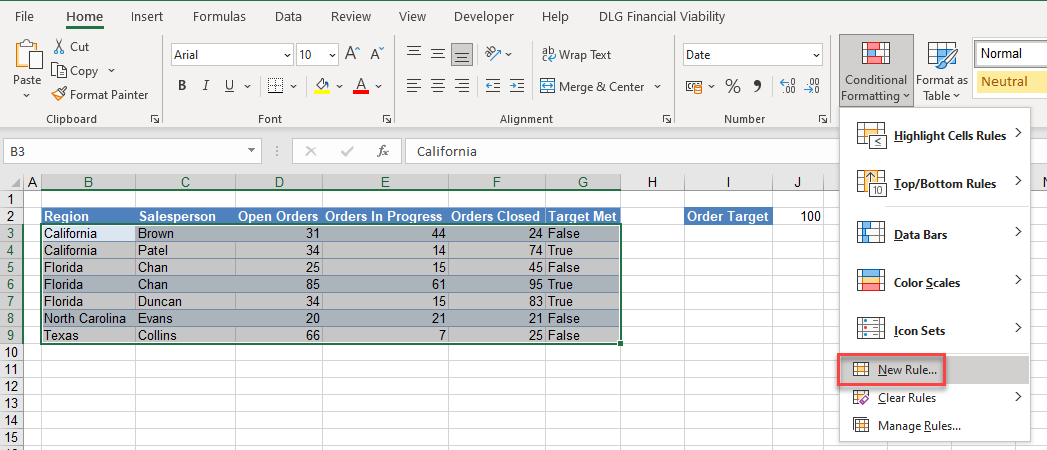The width and height of the screenshot is (1047, 450).
Task: Toggle Wrap Text for selected cells
Action: pyautogui.click(x=576, y=55)
